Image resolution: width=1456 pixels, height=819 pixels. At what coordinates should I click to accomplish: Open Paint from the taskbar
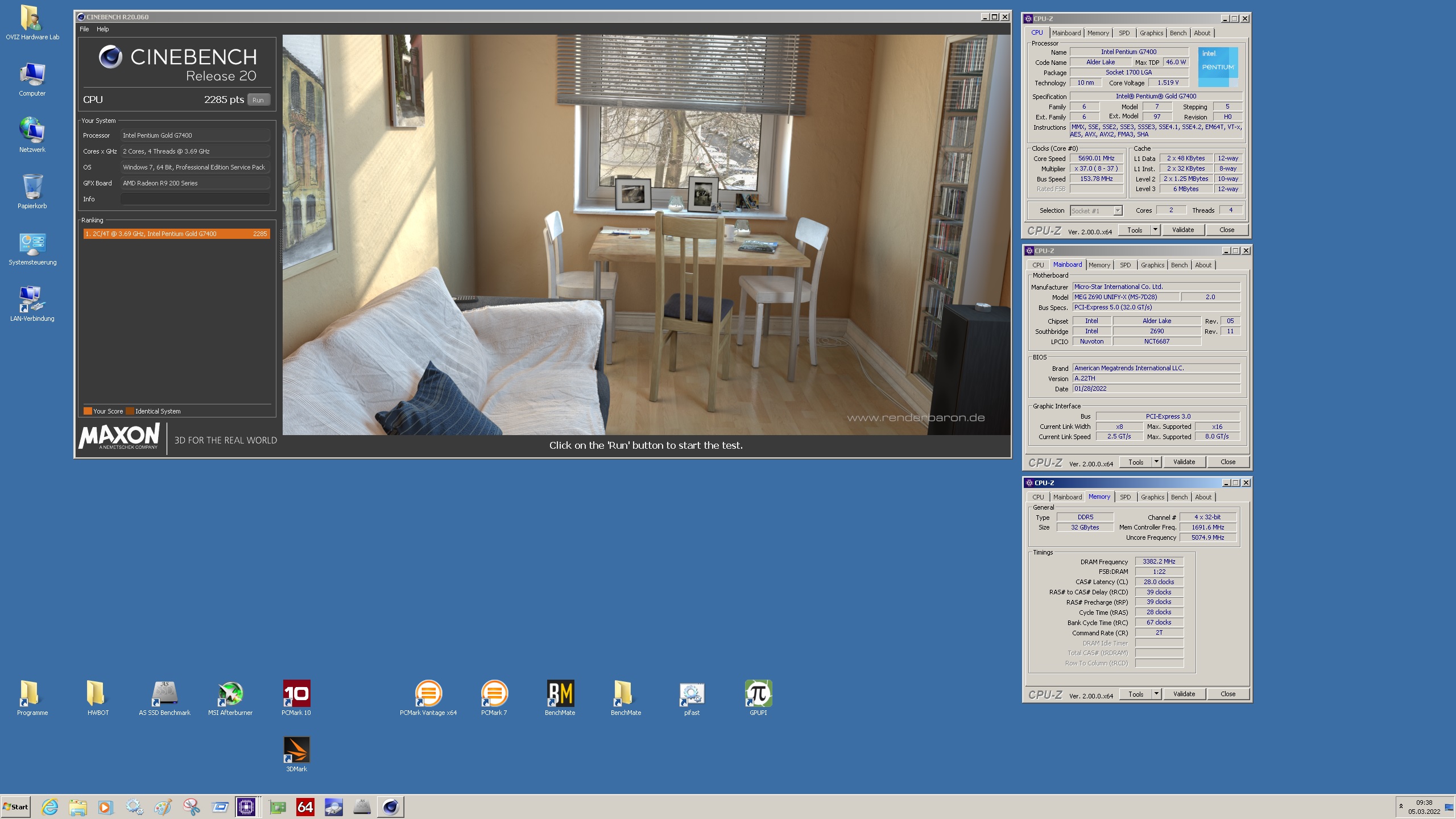(163, 807)
